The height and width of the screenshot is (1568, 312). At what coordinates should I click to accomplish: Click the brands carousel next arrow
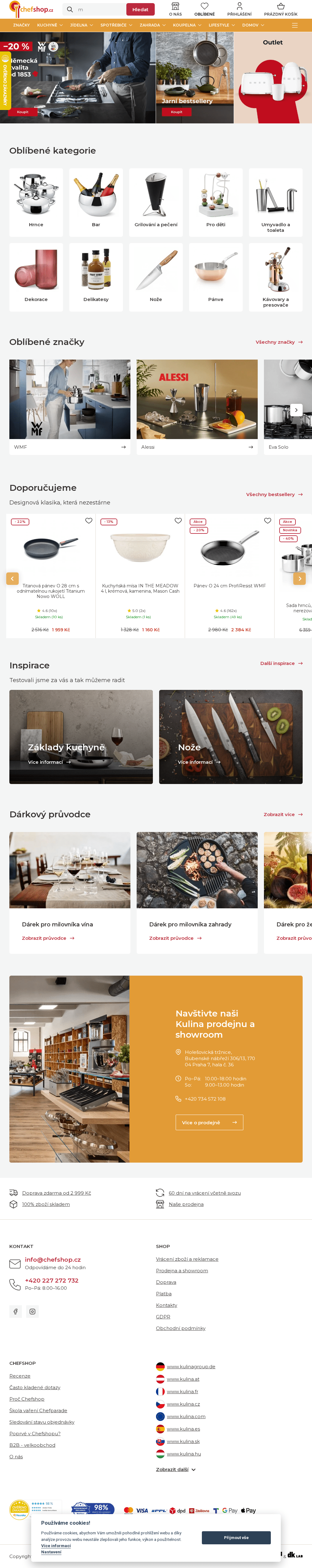296,410
